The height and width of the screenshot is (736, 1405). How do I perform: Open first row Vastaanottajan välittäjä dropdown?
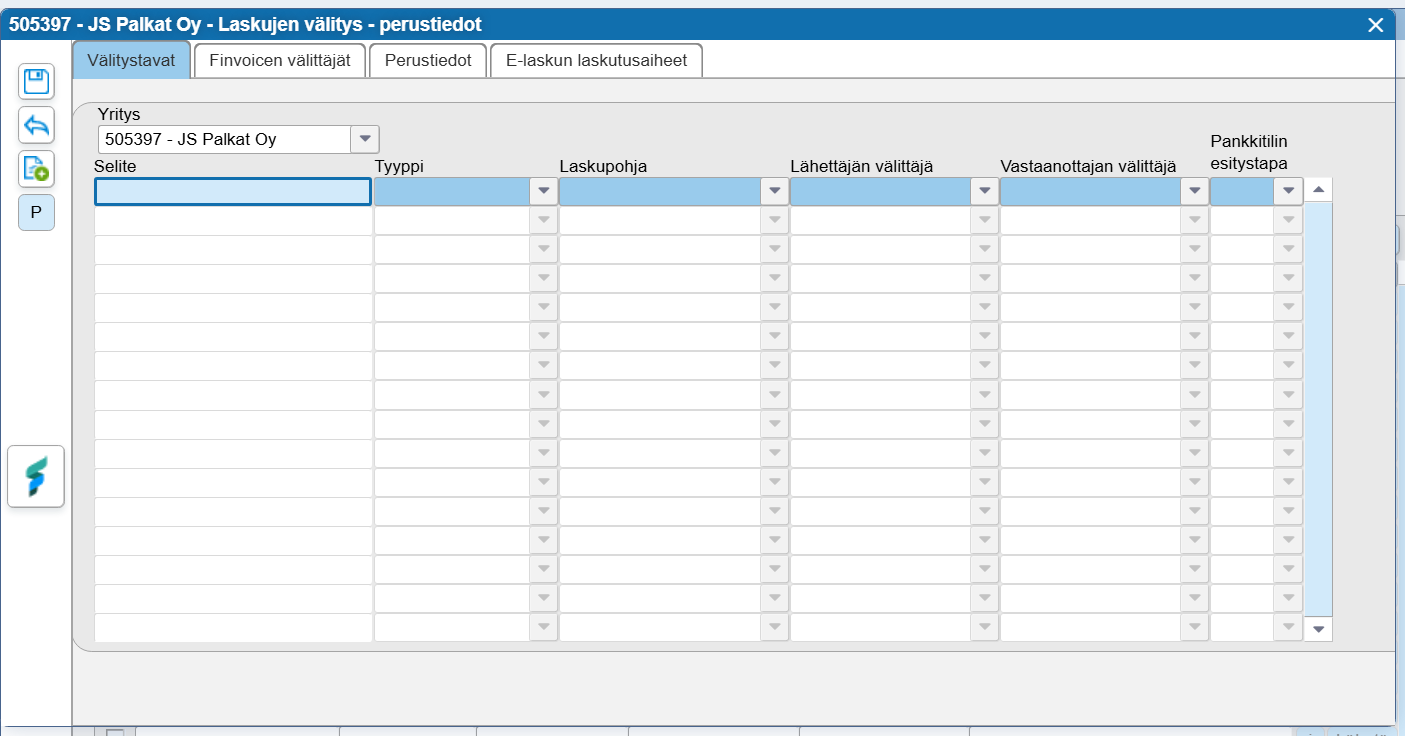(1194, 191)
